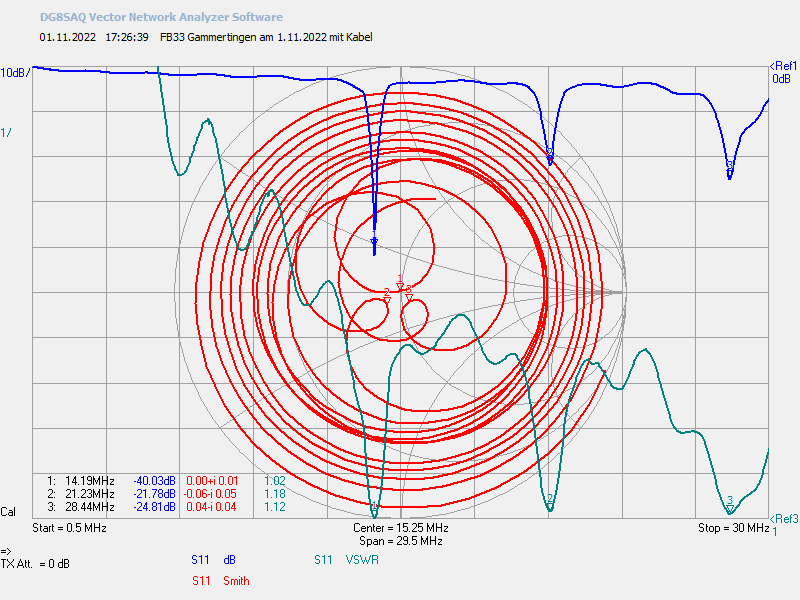Click the red S11 trace label
The width and height of the screenshot is (800, 600).
tap(201, 581)
